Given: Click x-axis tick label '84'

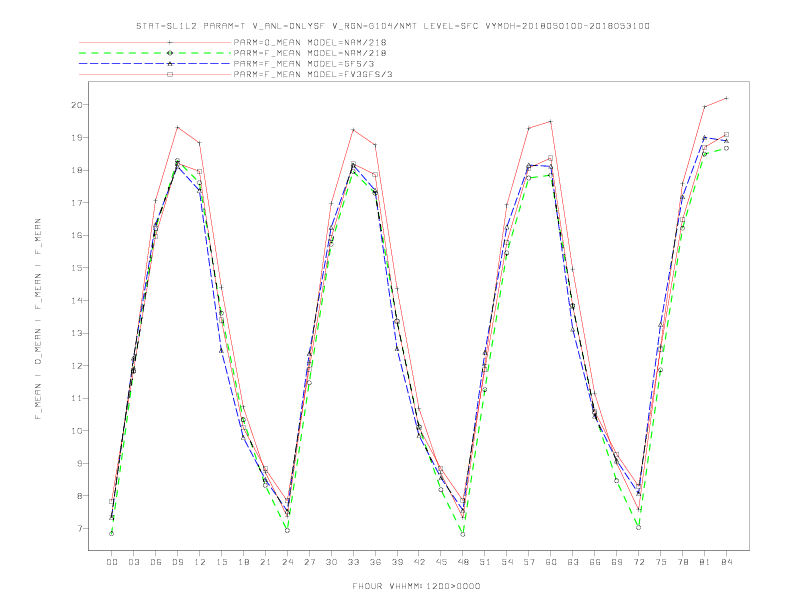Looking at the screenshot, I should [726, 562].
